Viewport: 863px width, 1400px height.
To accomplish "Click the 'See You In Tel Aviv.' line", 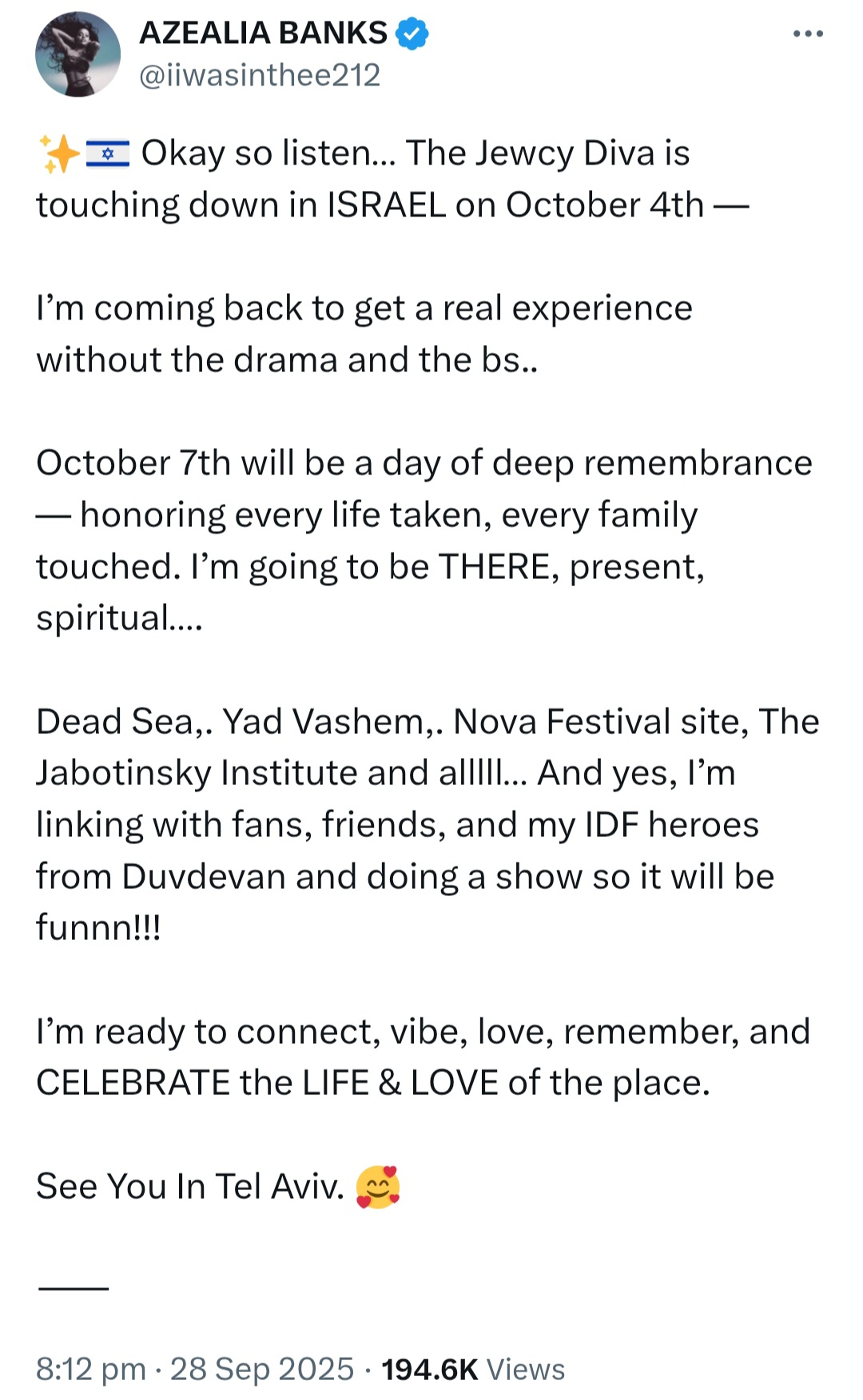I will [x=190, y=1187].
